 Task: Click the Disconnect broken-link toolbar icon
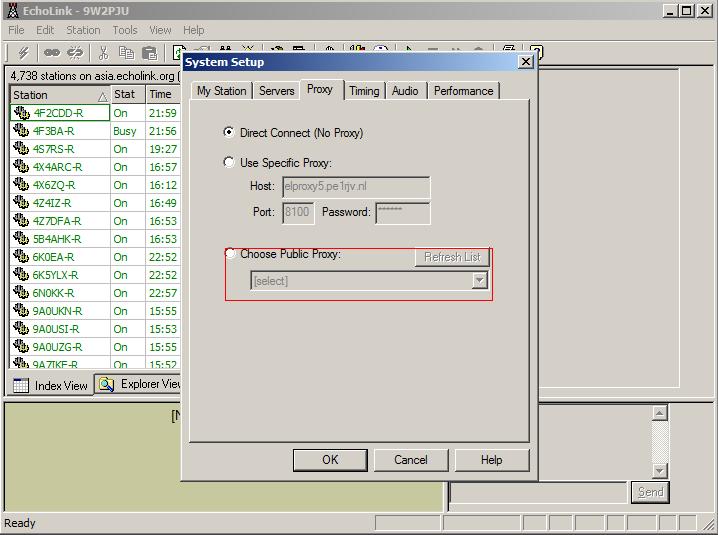(x=75, y=53)
